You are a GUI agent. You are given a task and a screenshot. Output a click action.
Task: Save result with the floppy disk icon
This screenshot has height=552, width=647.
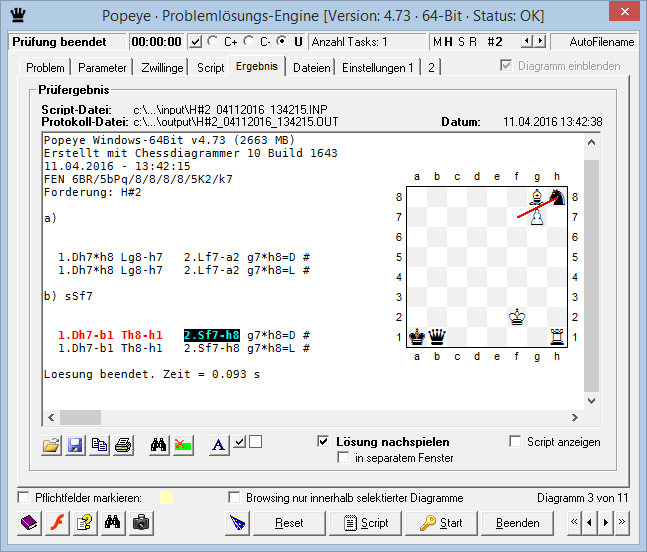tap(76, 446)
